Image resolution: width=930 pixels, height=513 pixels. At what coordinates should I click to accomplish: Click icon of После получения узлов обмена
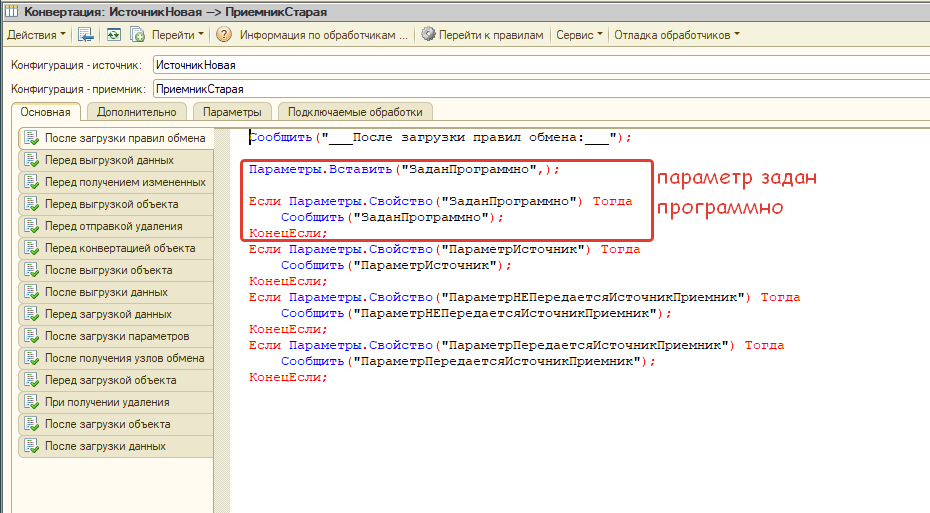pyautogui.click(x=31, y=358)
